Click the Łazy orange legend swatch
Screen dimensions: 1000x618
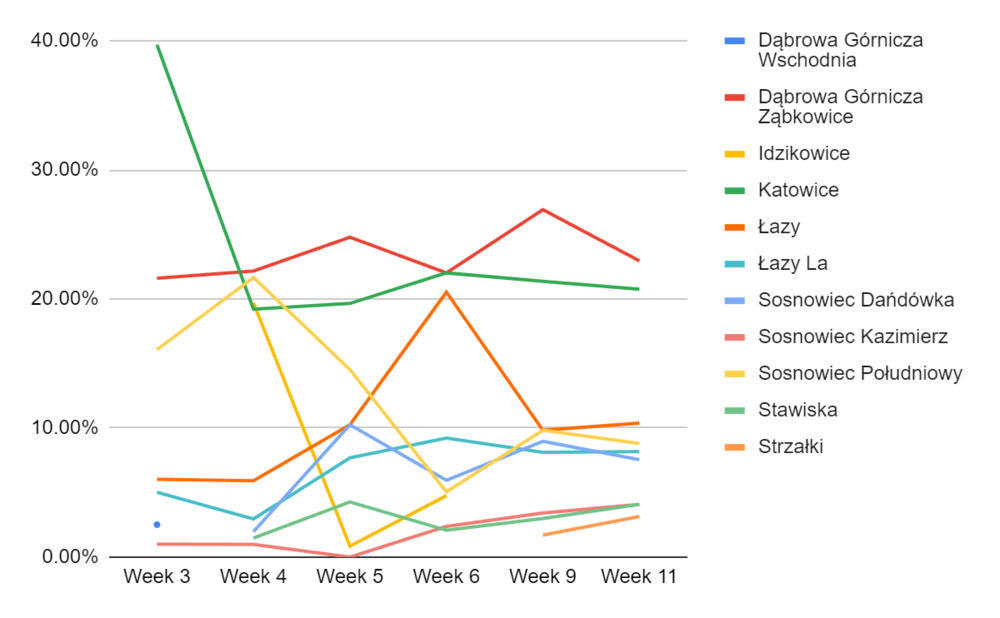tap(733, 227)
